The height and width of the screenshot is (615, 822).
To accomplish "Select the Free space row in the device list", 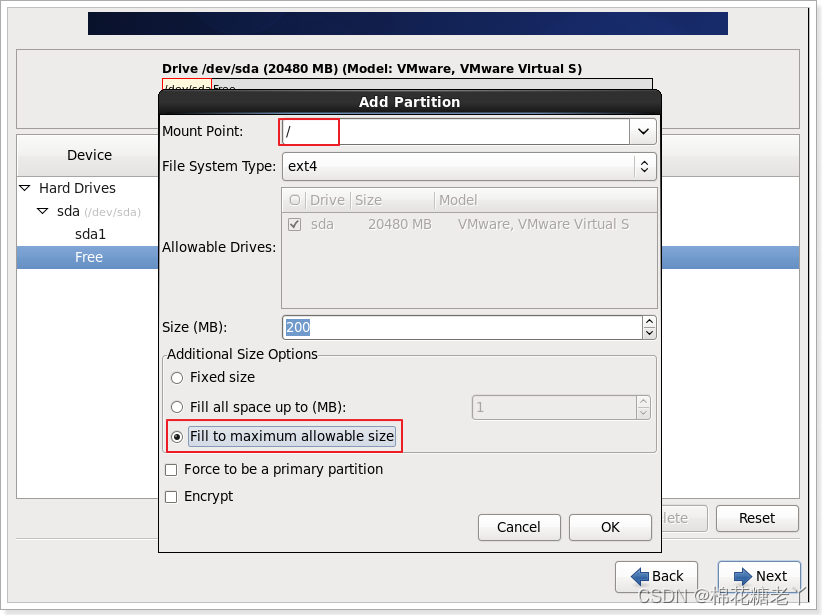I will (x=88, y=257).
